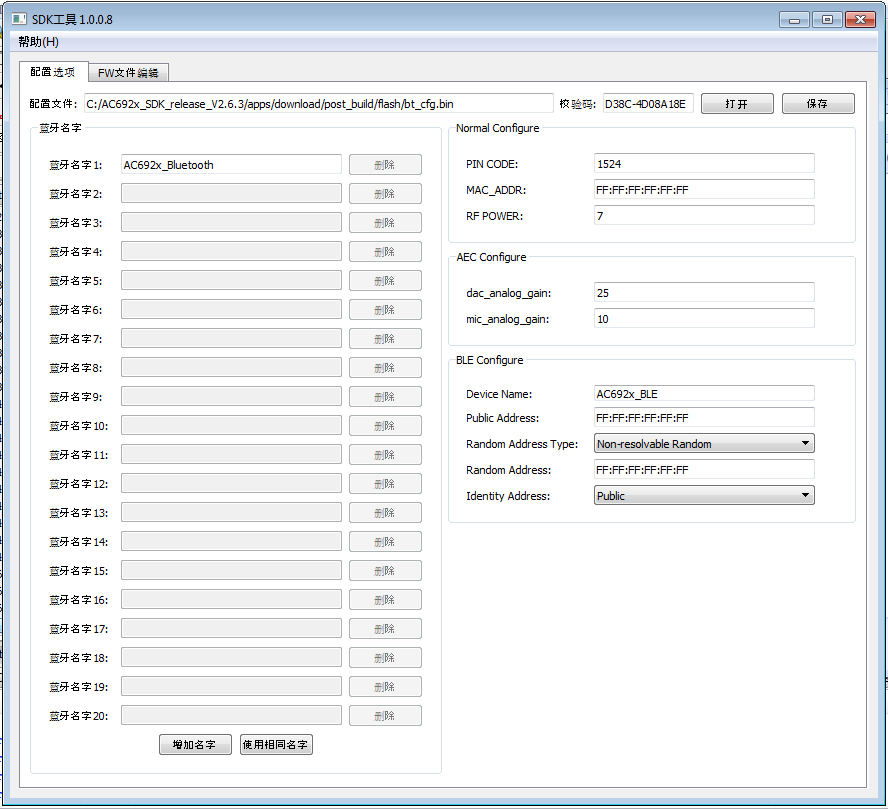
Task: Open the 帮助(H) menu
Action: [38, 42]
